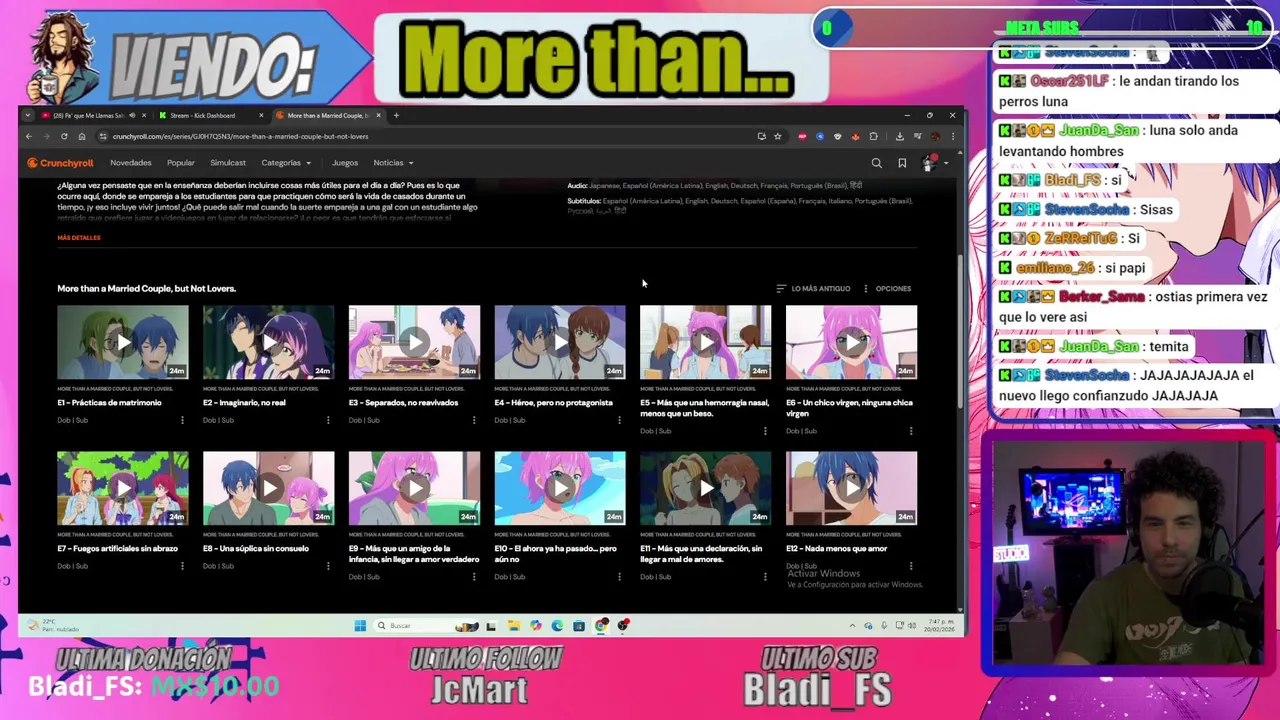1280x720 pixels.
Task: Play episode E11 thumbnail
Action: point(706,488)
